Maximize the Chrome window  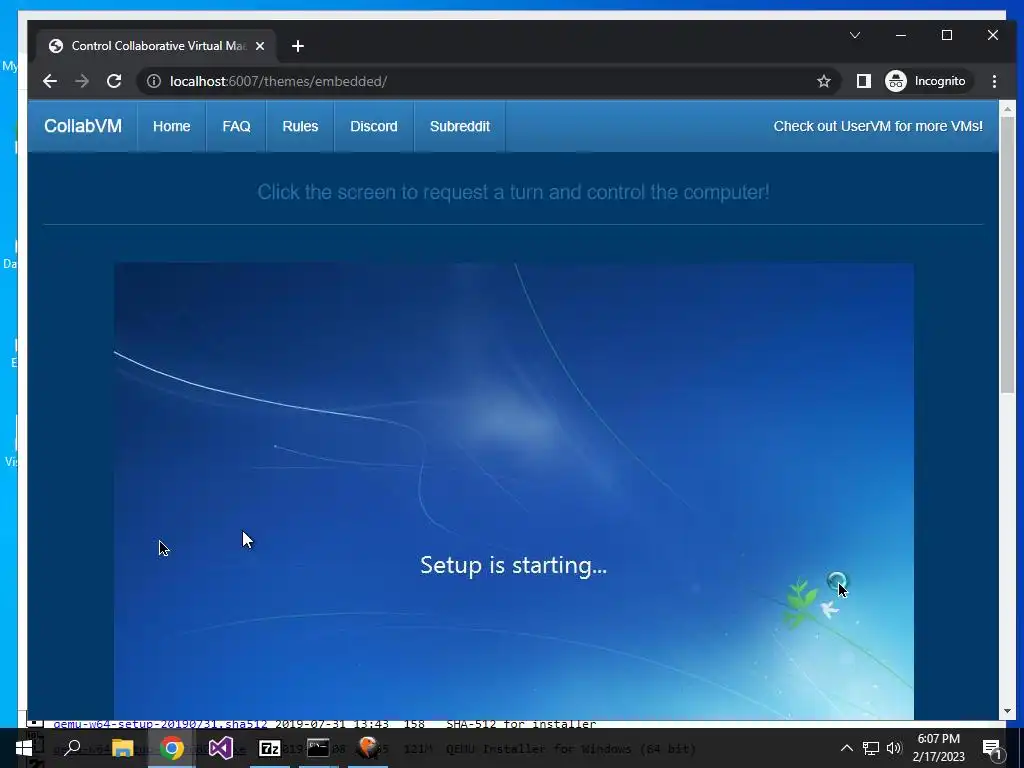[x=947, y=35]
